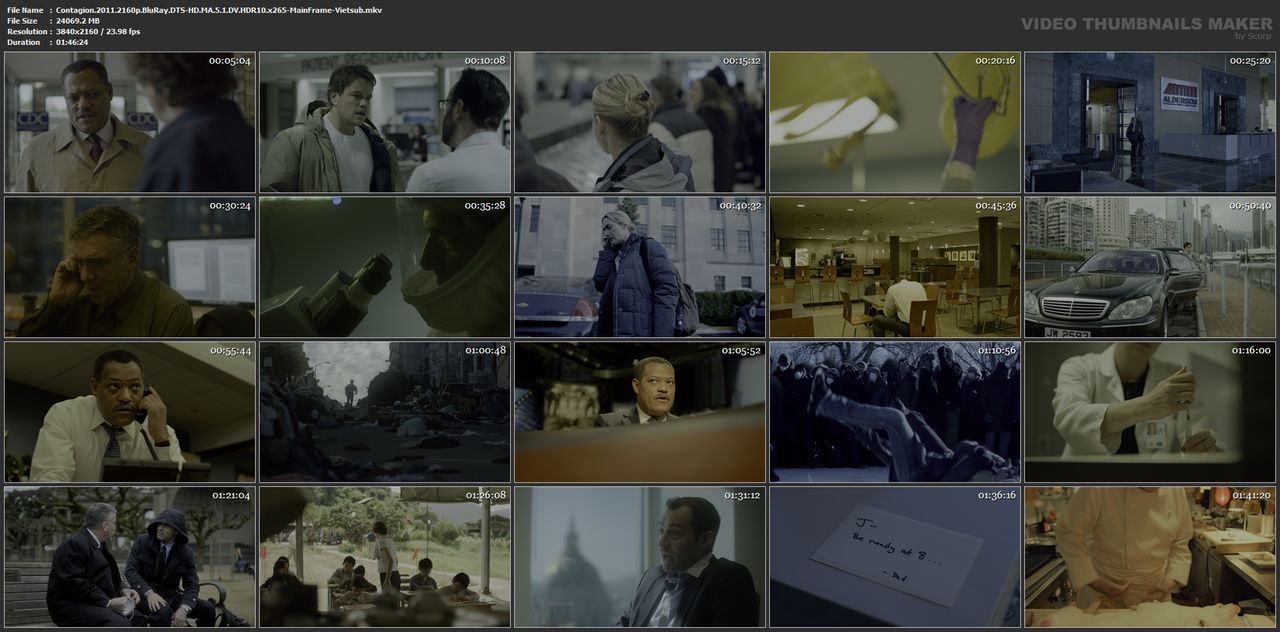1280x632 pixels.
Task: Select the thumbnail stamped 00:20:16
Action: (x=895, y=122)
